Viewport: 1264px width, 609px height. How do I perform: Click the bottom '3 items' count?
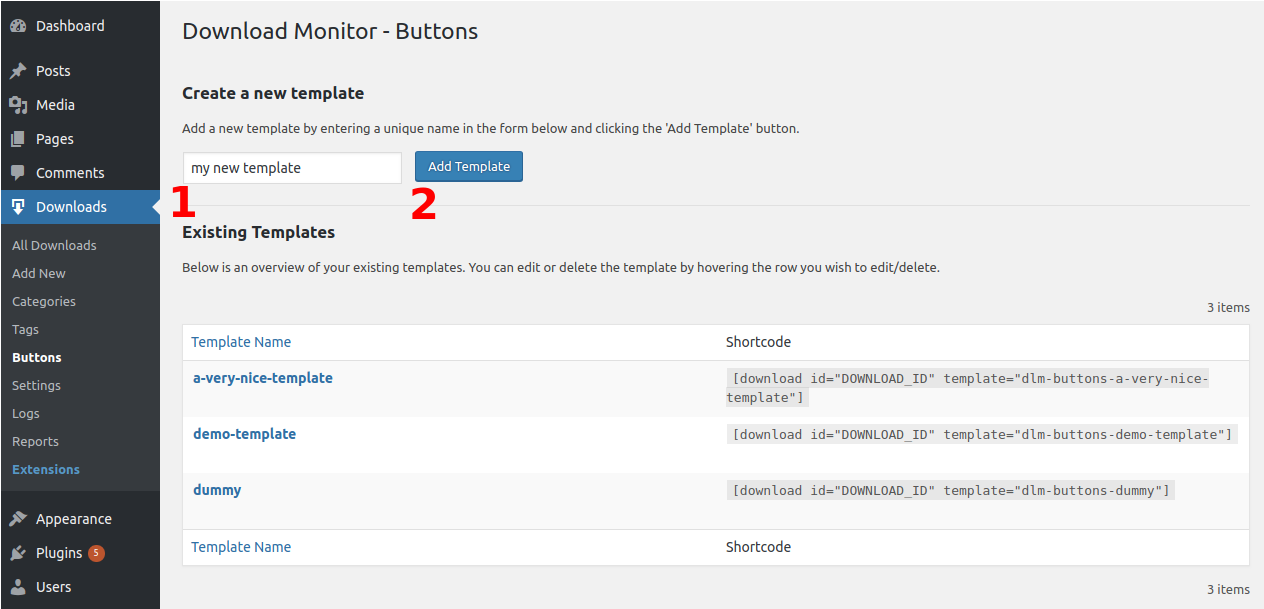tap(1228, 589)
